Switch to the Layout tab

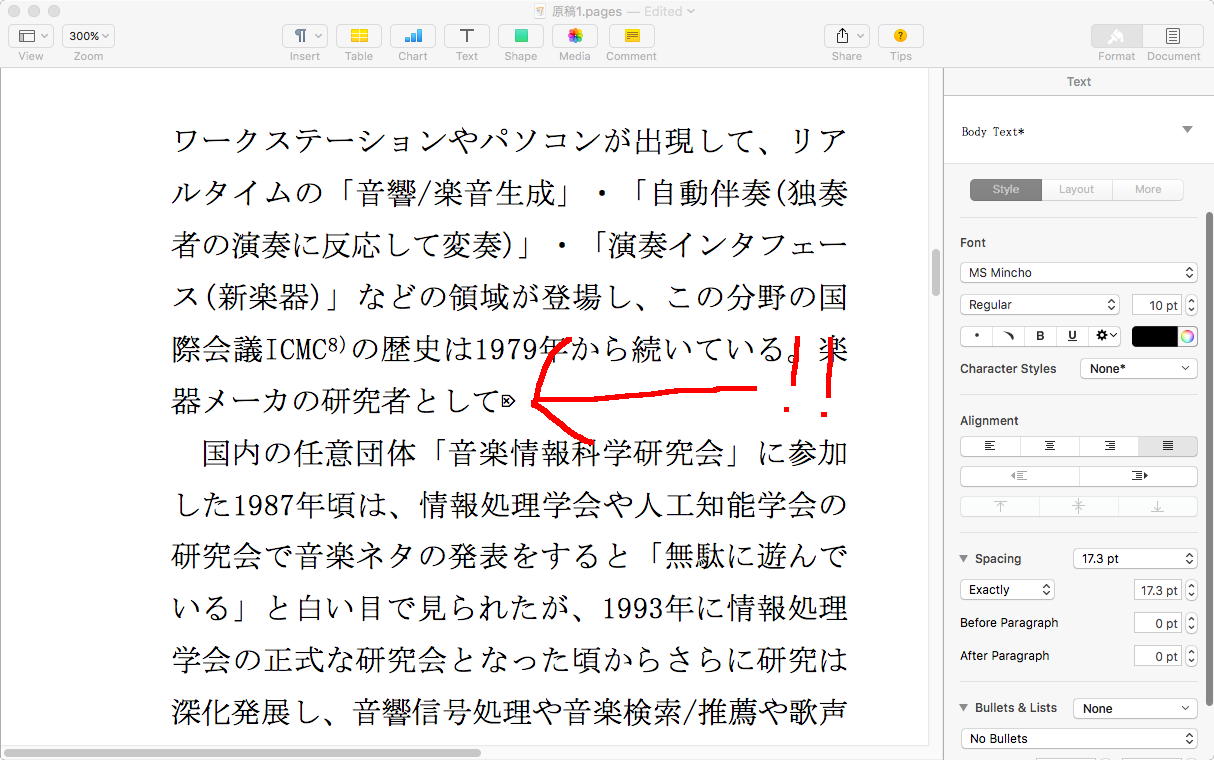point(1076,190)
